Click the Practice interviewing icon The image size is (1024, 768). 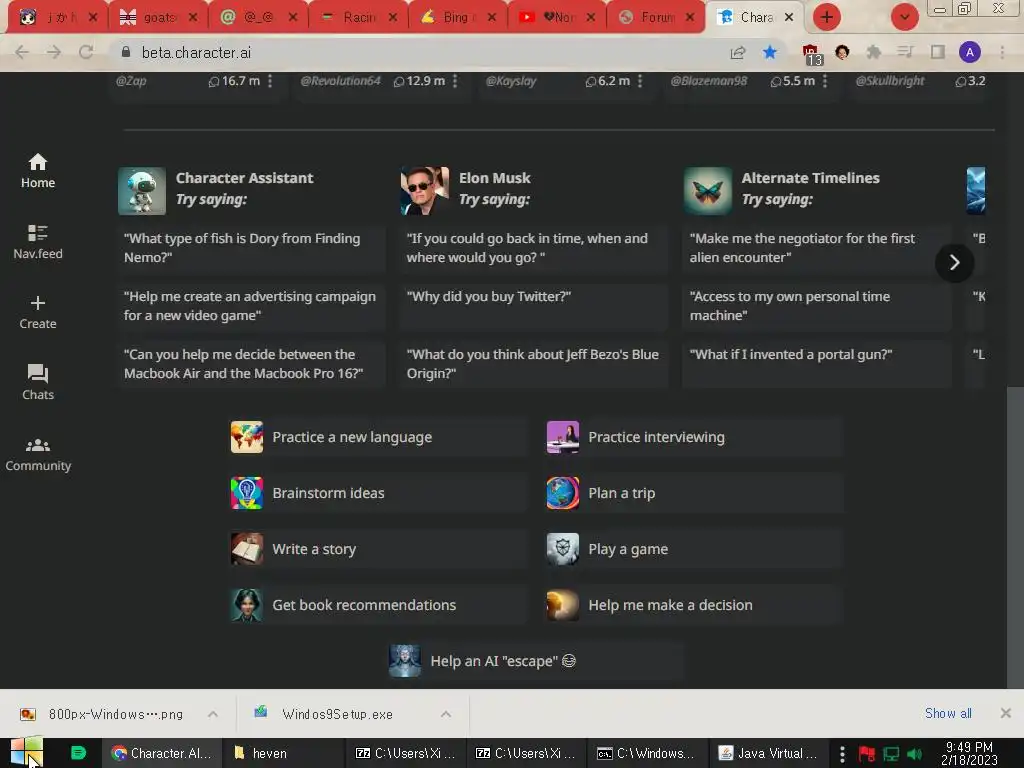[563, 437]
